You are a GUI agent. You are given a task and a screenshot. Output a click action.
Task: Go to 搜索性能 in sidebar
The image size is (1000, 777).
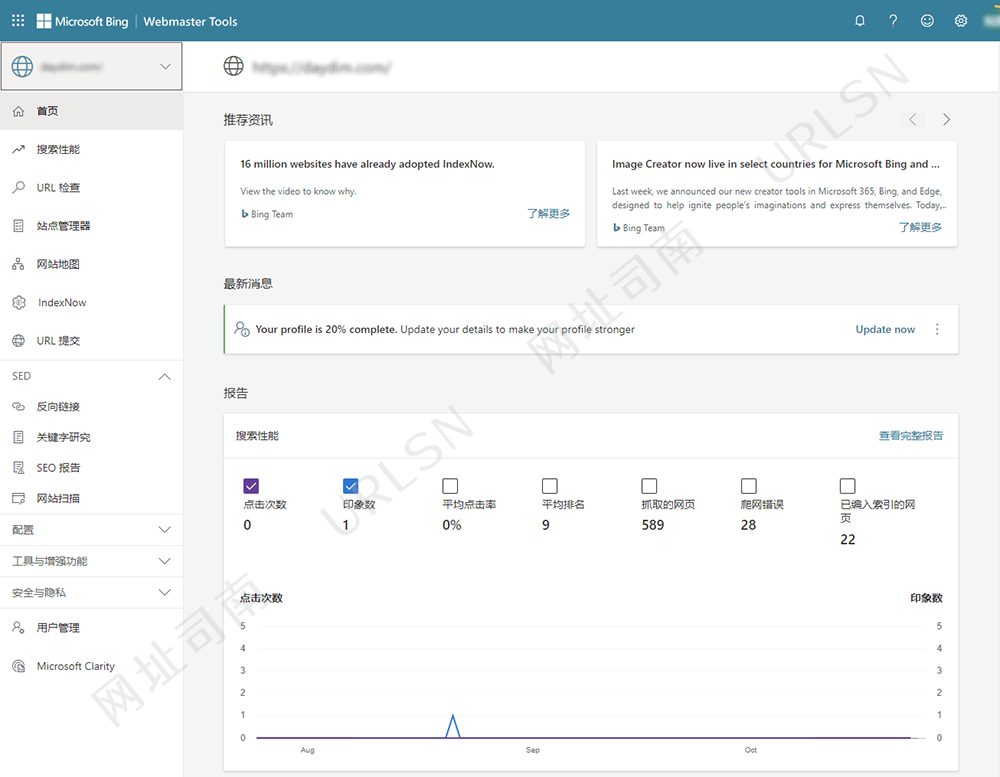point(58,150)
